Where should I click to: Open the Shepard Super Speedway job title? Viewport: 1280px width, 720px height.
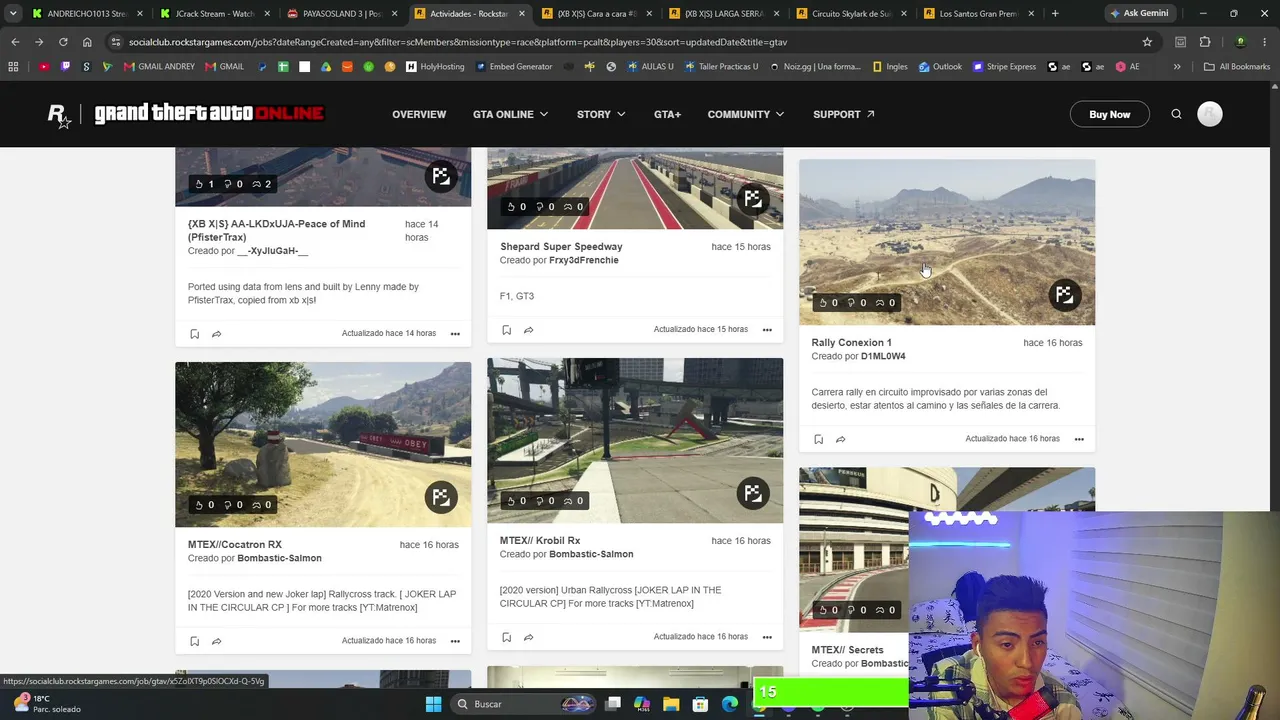click(x=561, y=246)
